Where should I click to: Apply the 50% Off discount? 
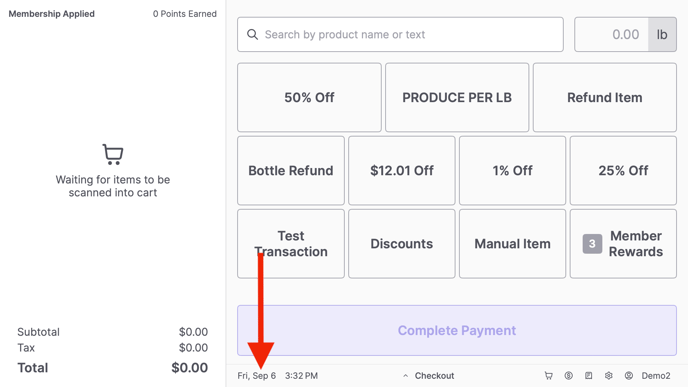(309, 97)
